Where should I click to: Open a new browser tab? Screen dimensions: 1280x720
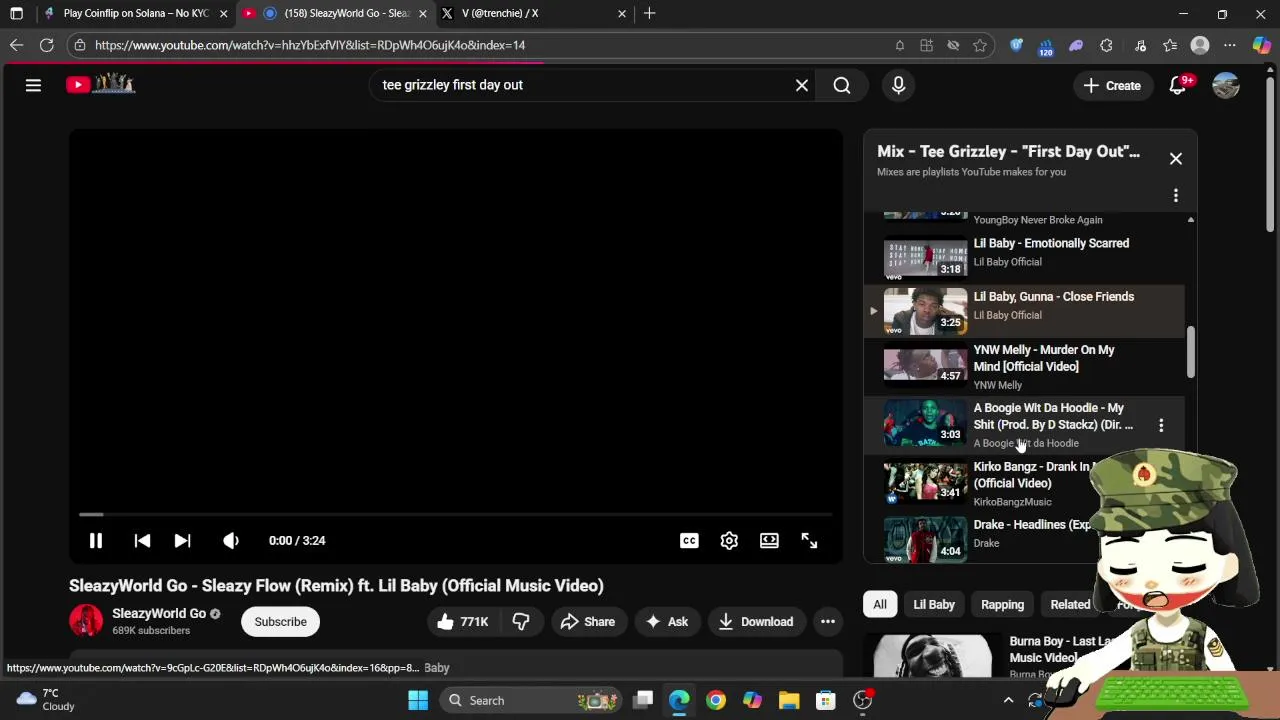click(649, 14)
